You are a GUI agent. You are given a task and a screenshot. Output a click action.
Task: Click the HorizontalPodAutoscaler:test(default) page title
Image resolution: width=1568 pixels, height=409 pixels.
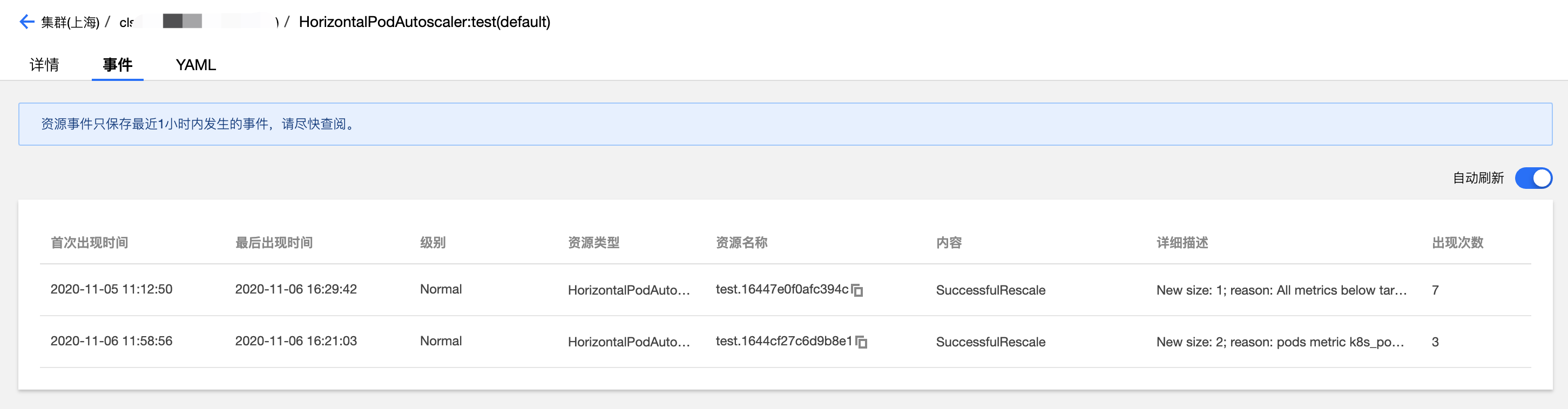[424, 23]
